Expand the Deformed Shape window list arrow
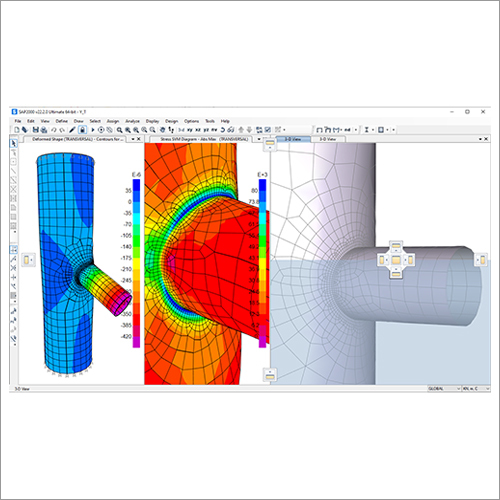Screen dimensions: 500x500 tap(133, 139)
